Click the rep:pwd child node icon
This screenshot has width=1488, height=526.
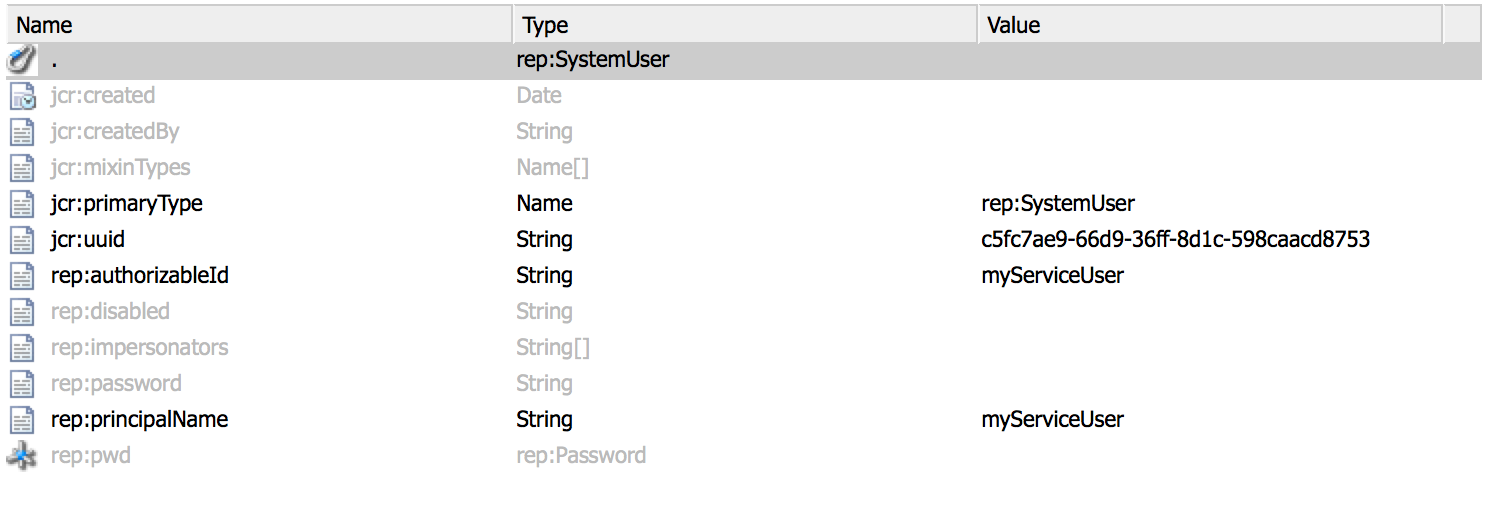(21, 456)
